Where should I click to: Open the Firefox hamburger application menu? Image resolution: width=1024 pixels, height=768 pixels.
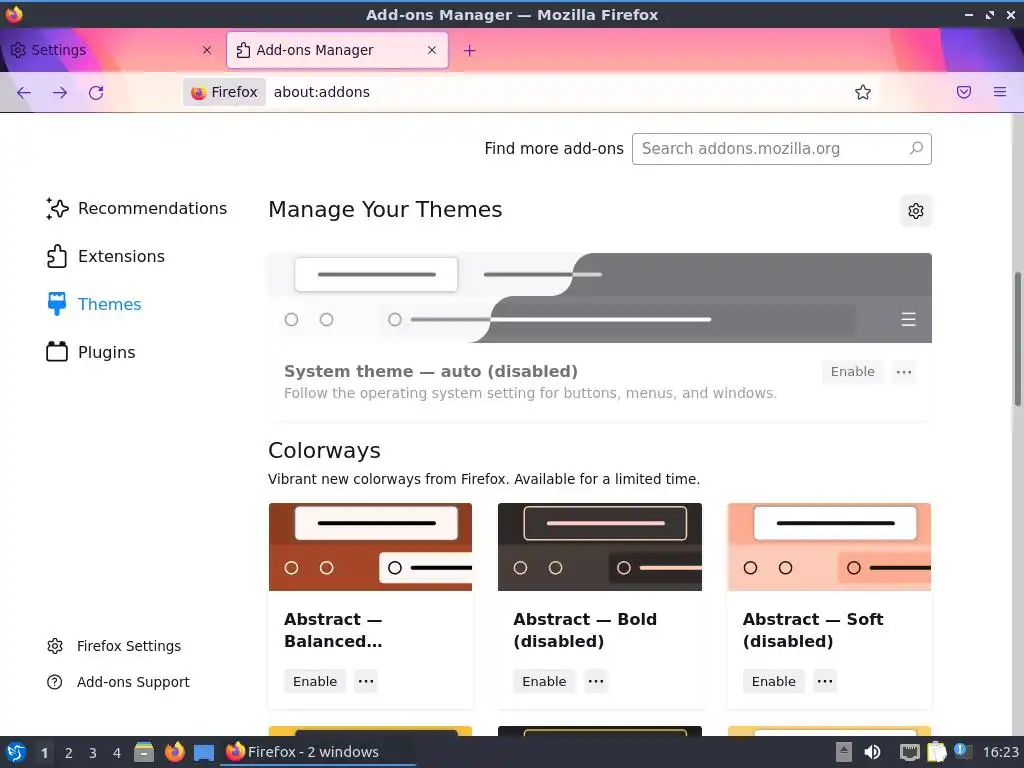click(1000, 92)
